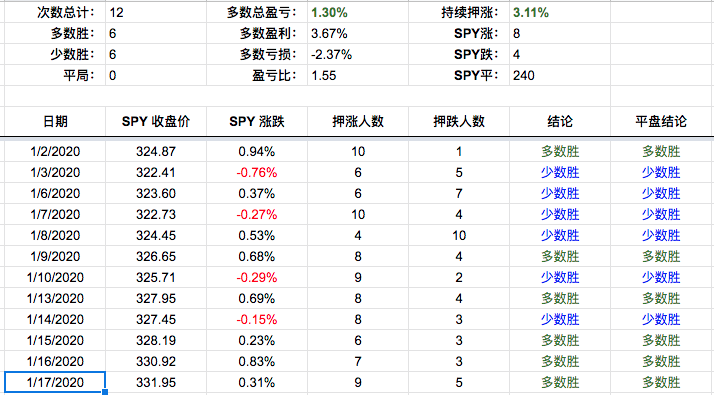Click the 押涨人数 header cell
The width and height of the screenshot is (714, 395).
coord(358,121)
